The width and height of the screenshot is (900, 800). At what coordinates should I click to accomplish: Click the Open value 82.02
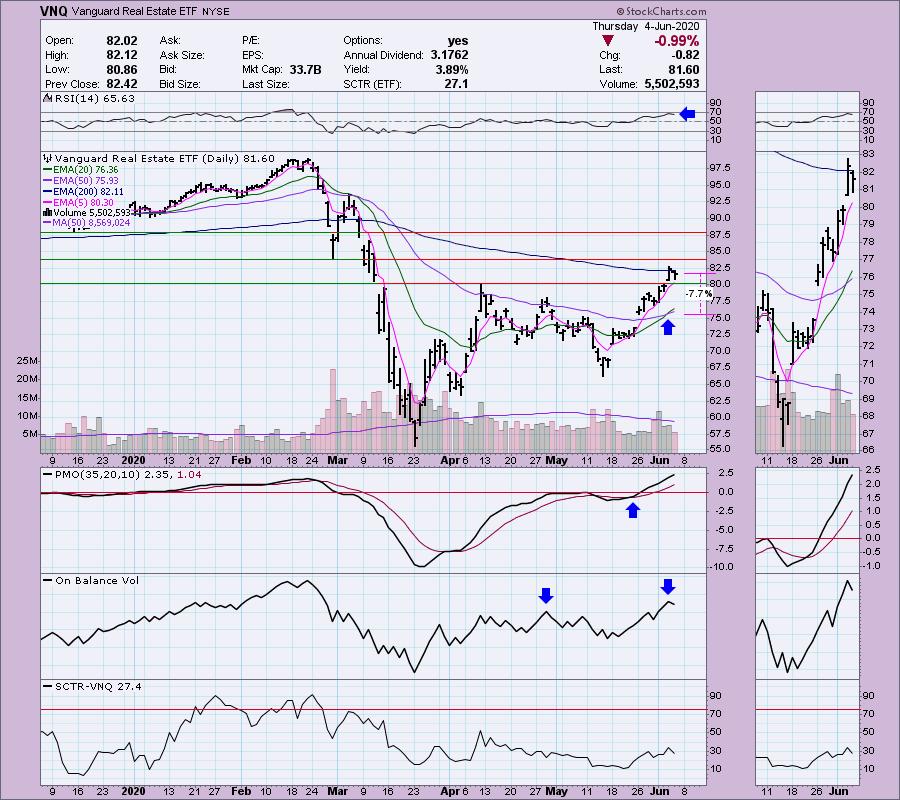coord(122,41)
